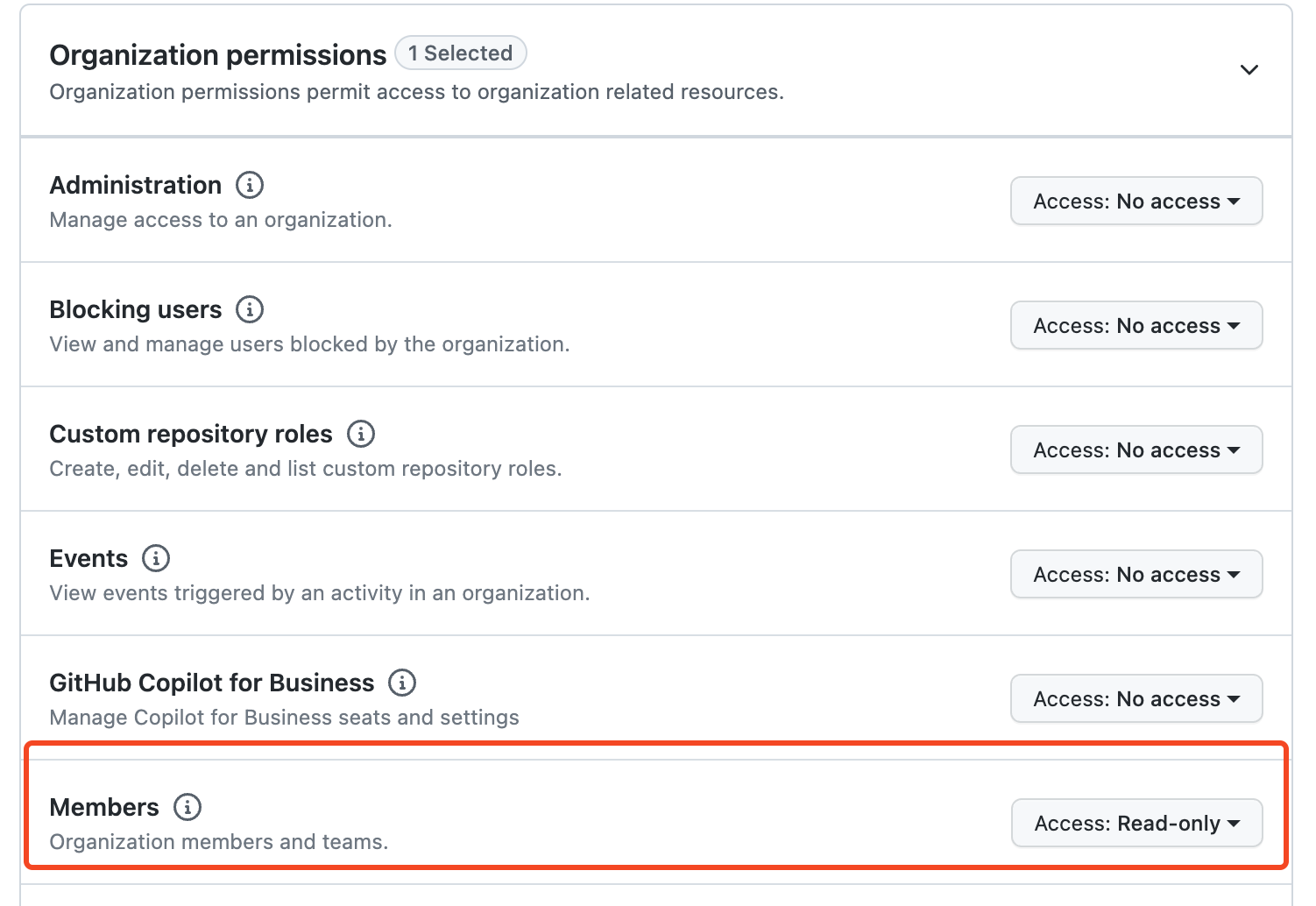Click the info icon next to Administration

click(250, 185)
